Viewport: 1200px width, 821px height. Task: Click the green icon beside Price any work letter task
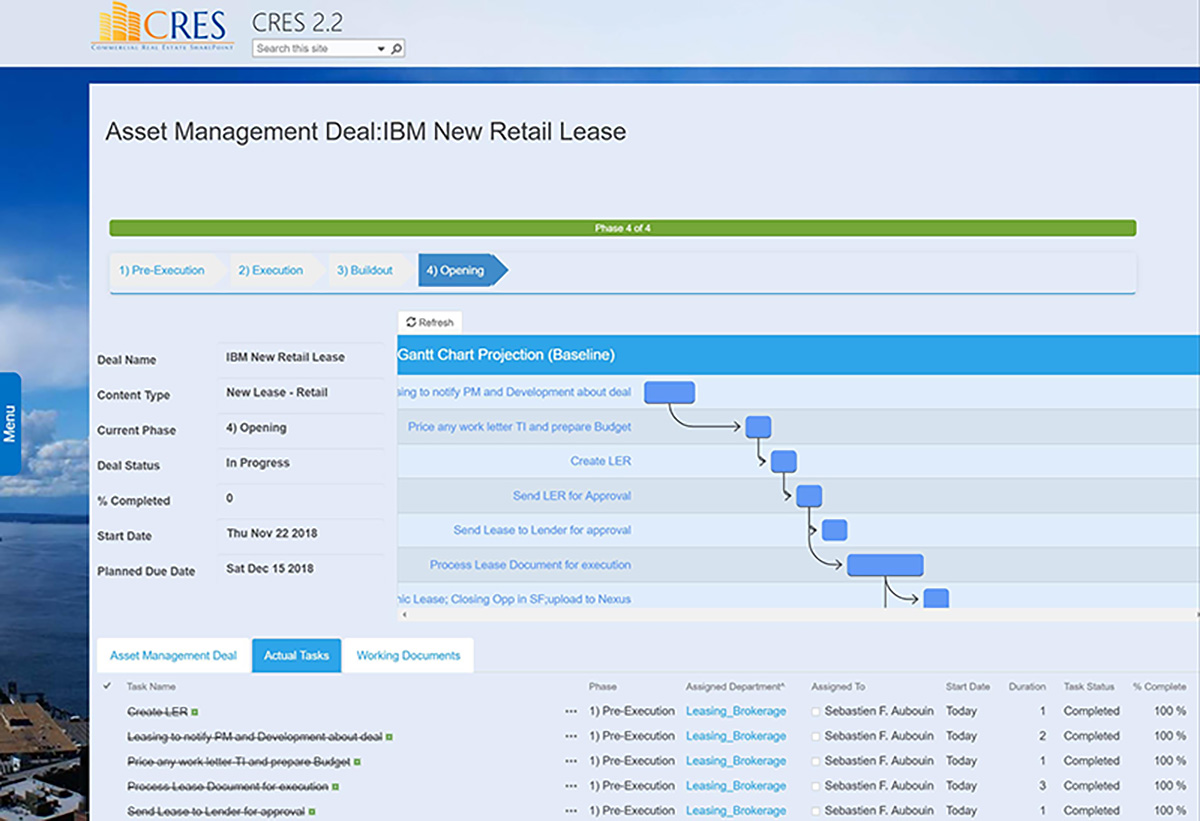pos(357,762)
